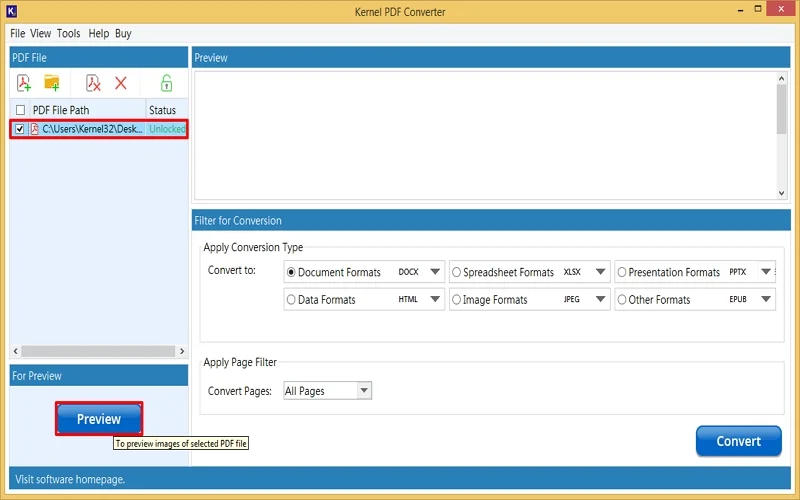Select the Image Formats radio button
The width and height of the screenshot is (800, 500).
point(457,299)
